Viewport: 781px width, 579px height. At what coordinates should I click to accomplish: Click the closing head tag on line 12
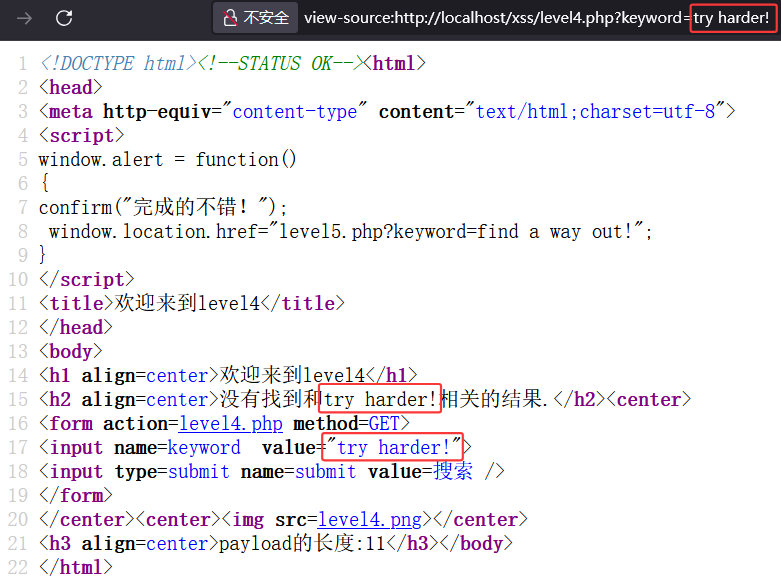click(x=76, y=327)
